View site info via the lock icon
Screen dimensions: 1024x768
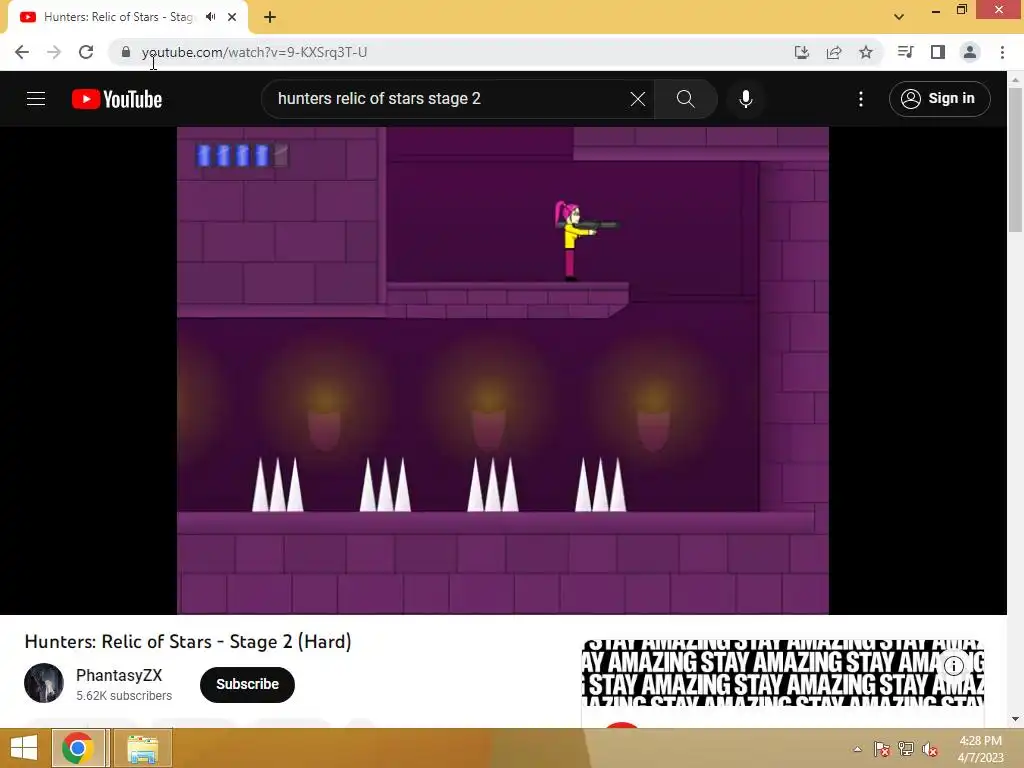pos(126,52)
